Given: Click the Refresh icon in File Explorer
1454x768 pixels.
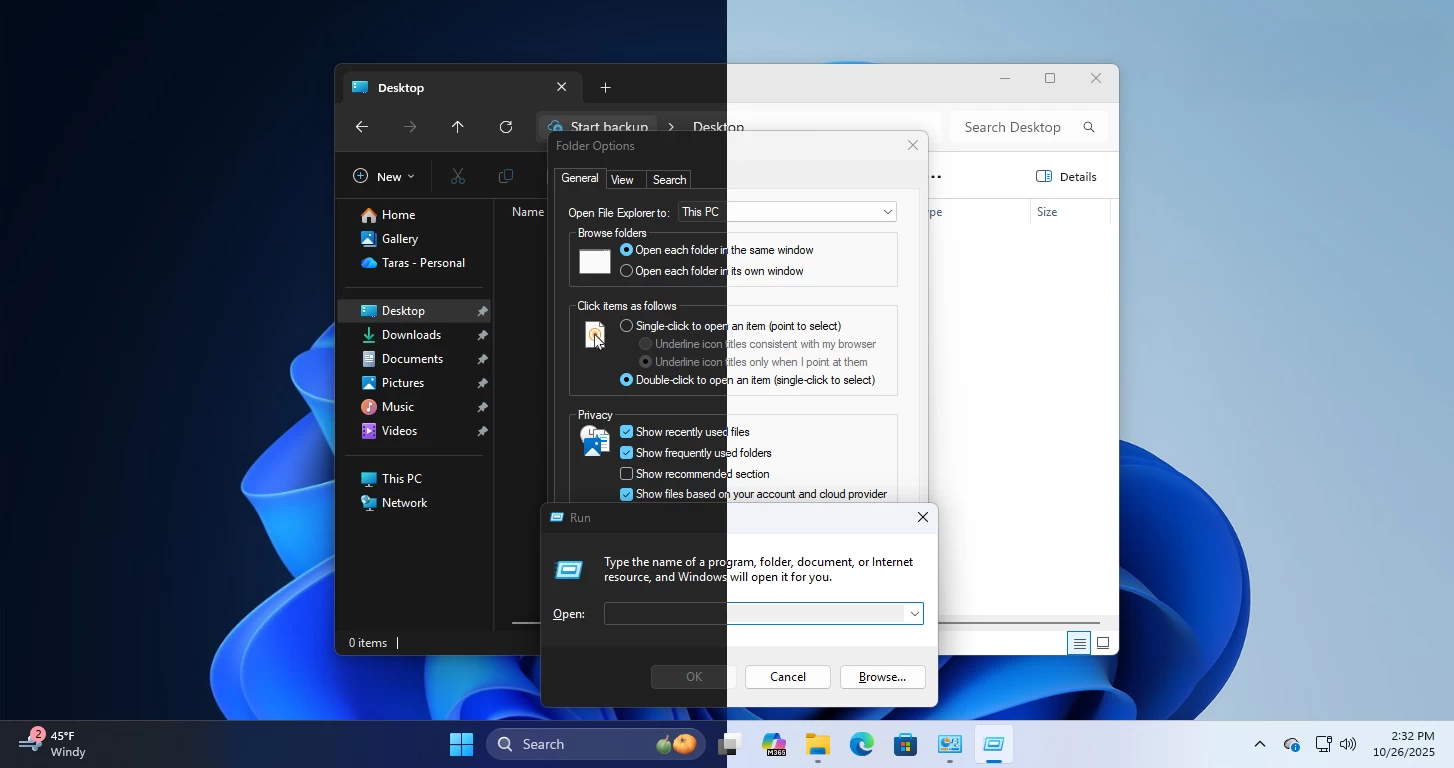Looking at the screenshot, I should [x=506, y=127].
